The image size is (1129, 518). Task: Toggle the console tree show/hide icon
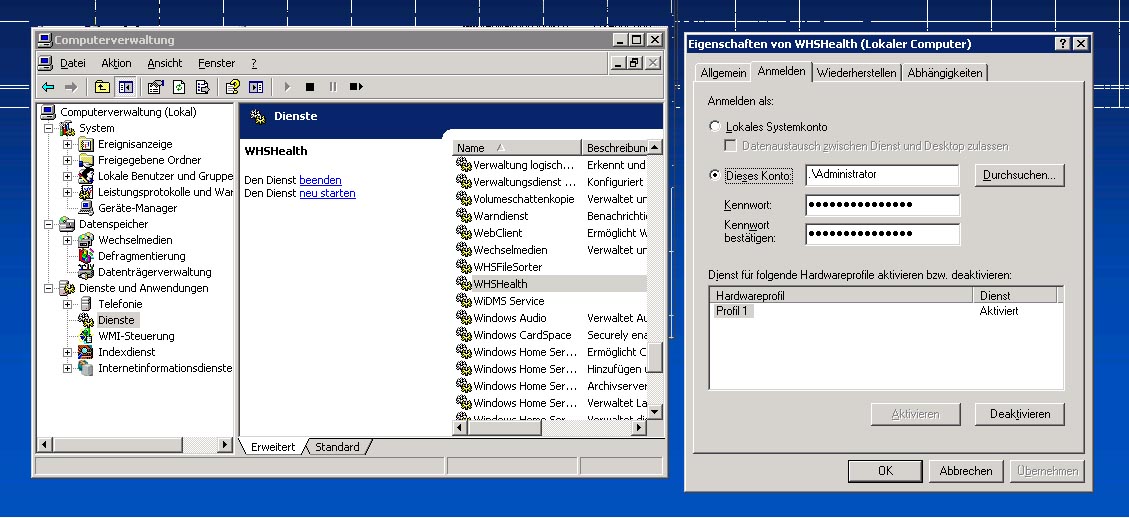point(126,87)
